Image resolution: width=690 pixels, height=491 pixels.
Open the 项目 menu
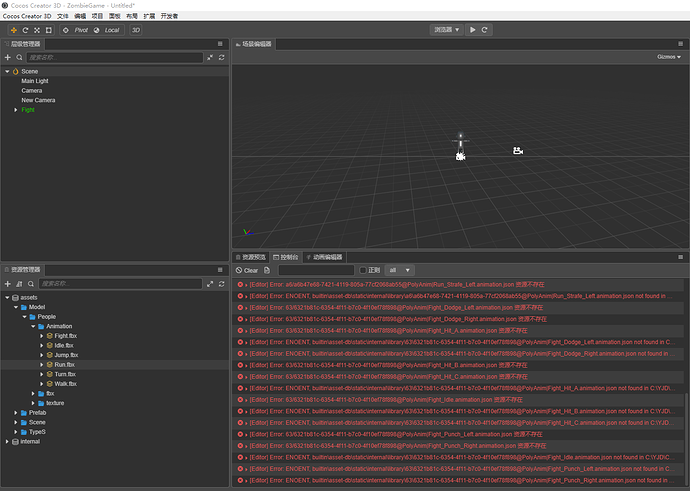click(97, 16)
